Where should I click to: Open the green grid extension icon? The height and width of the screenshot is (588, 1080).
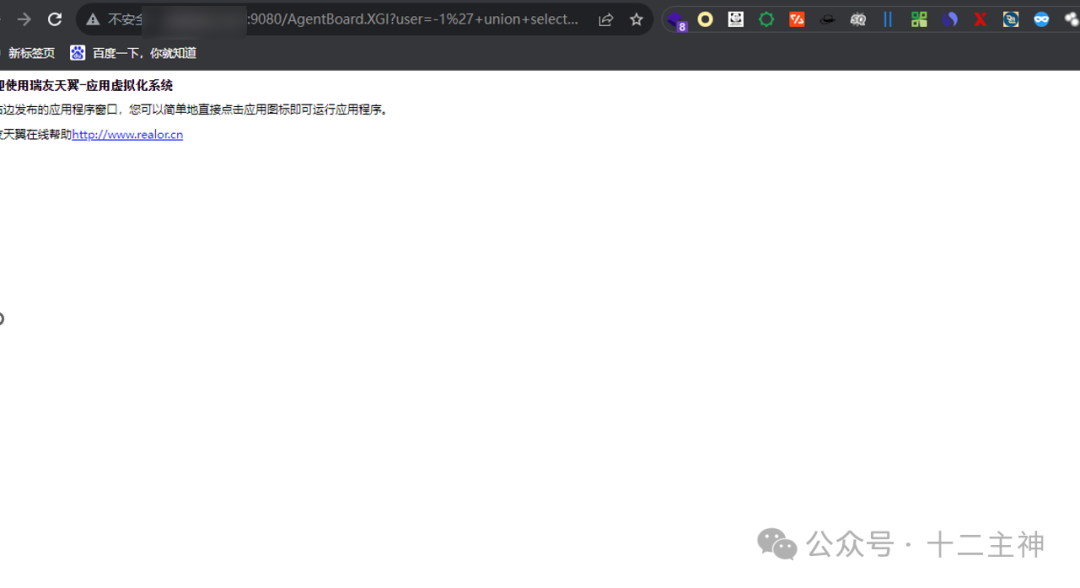[x=918, y=19]
